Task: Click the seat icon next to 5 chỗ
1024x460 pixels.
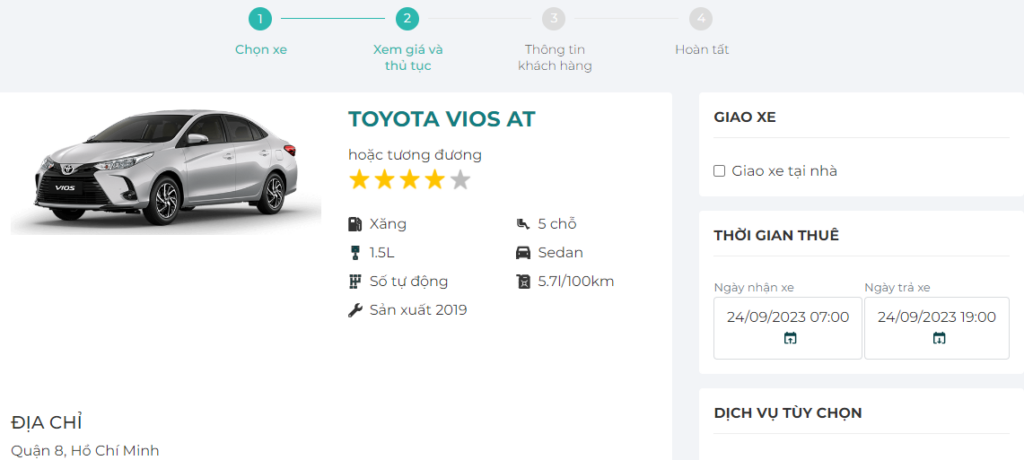Action: 523,224
